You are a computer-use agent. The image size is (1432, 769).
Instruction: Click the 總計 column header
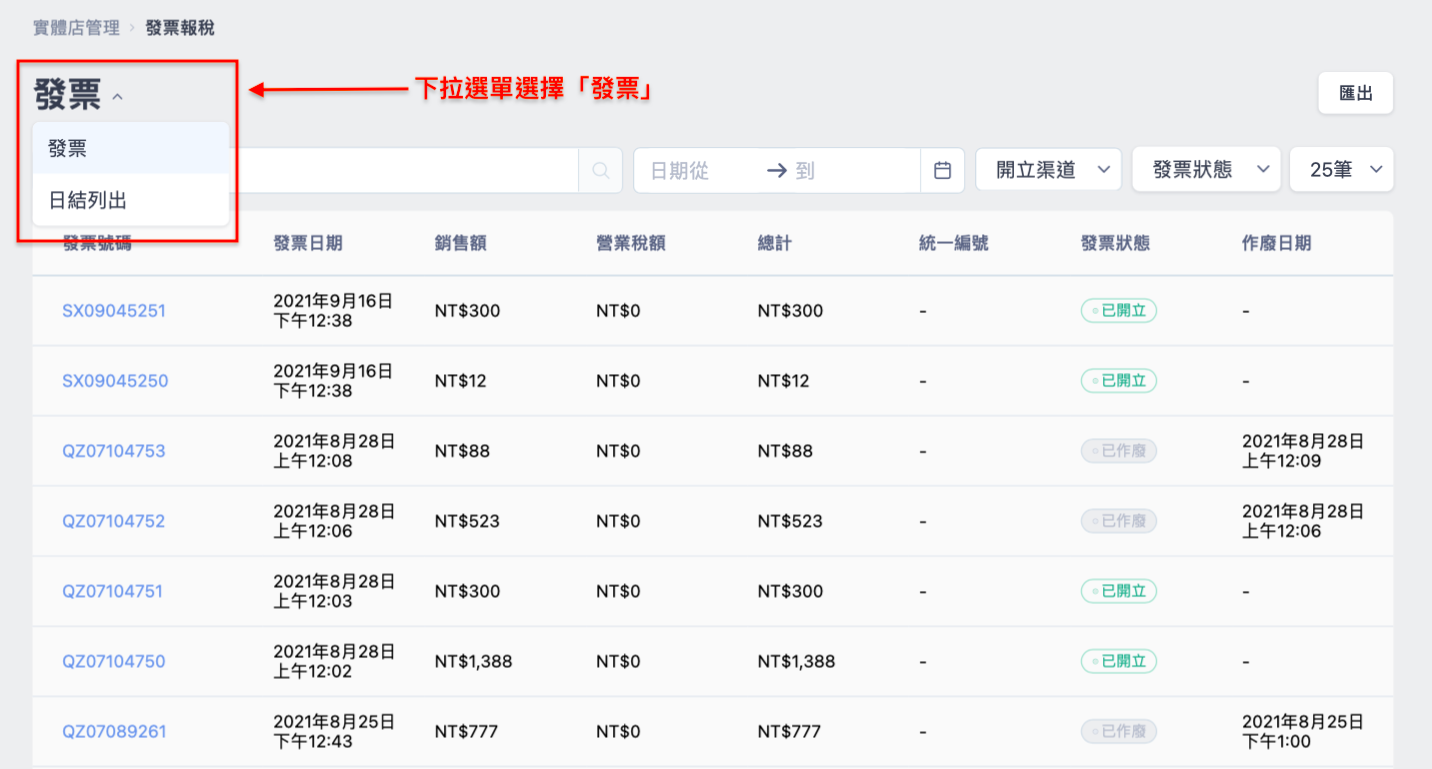(775, 243)
